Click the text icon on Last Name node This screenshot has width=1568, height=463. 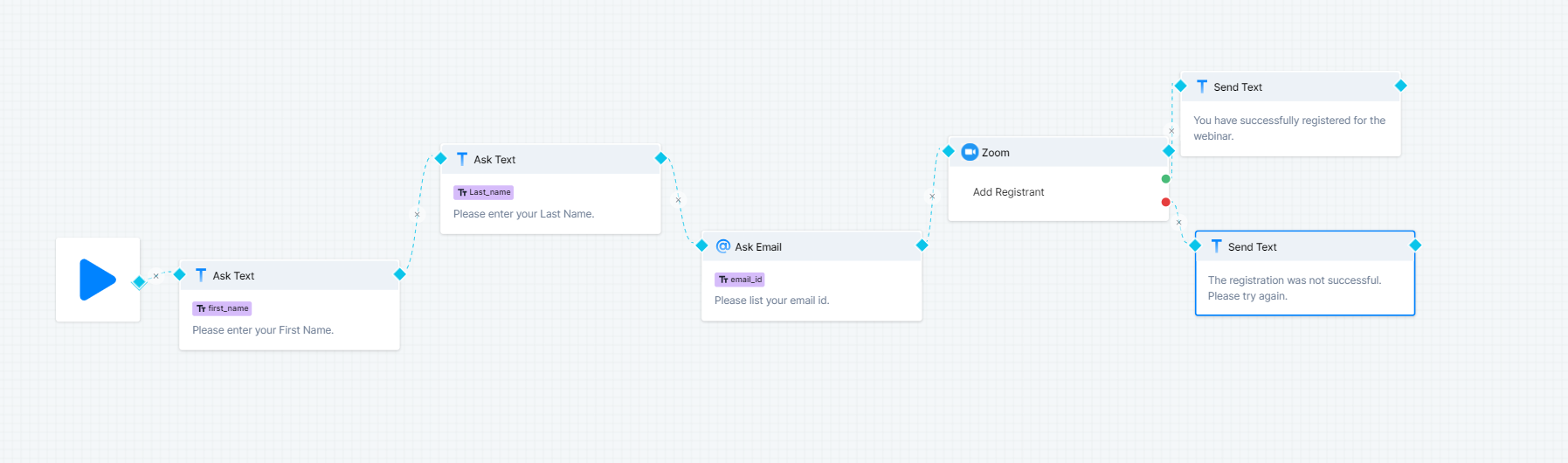point(462,159)
